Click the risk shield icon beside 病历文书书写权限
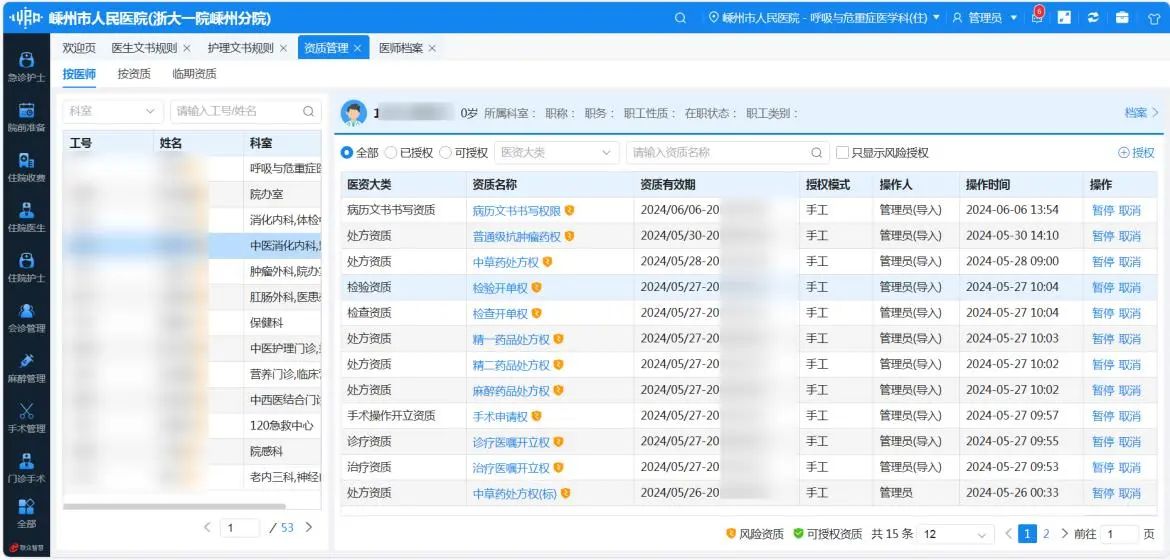Screen dimensions: 1170x560 (x=569, y=211)
